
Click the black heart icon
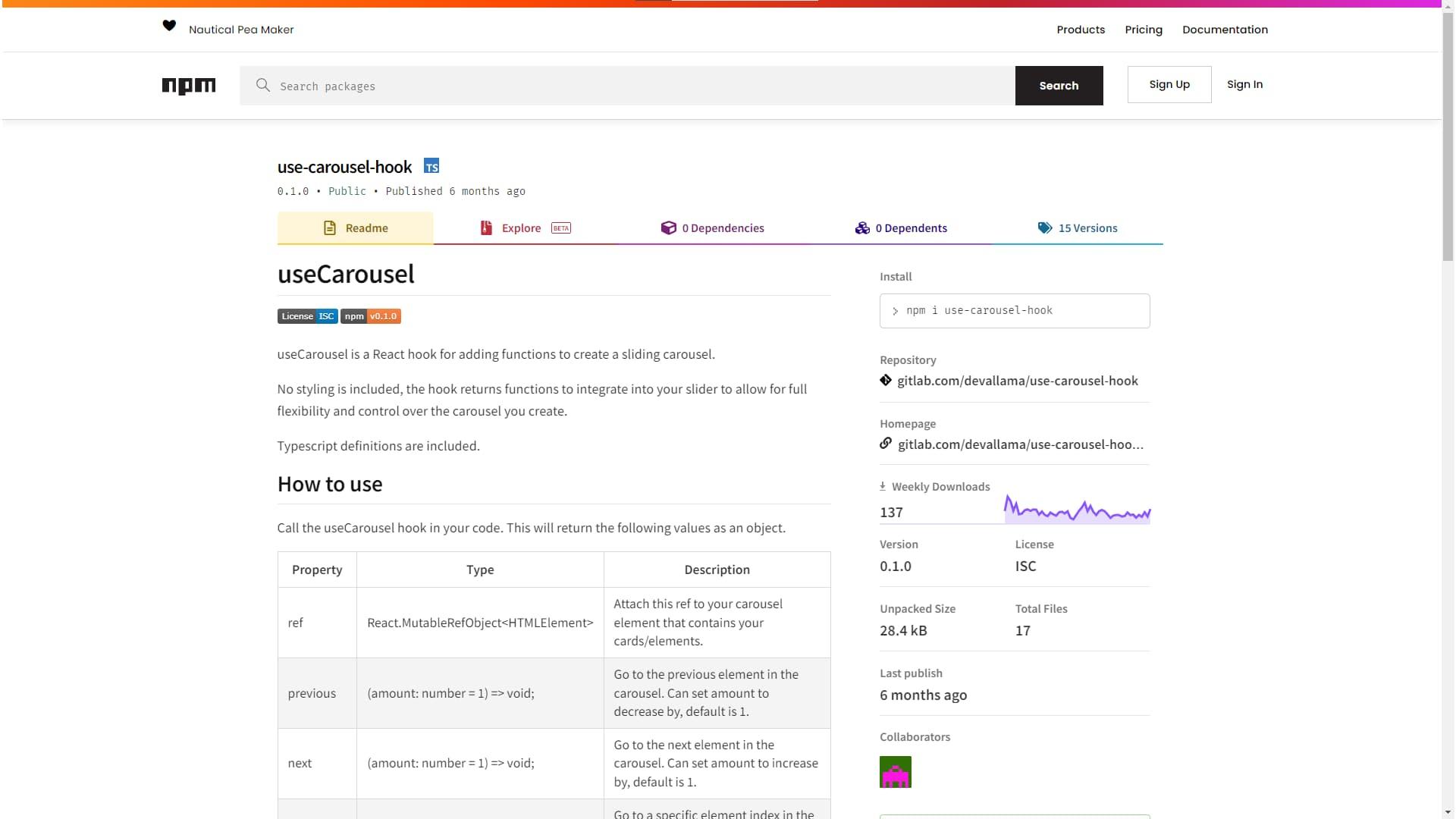click(x=169, y=27)
